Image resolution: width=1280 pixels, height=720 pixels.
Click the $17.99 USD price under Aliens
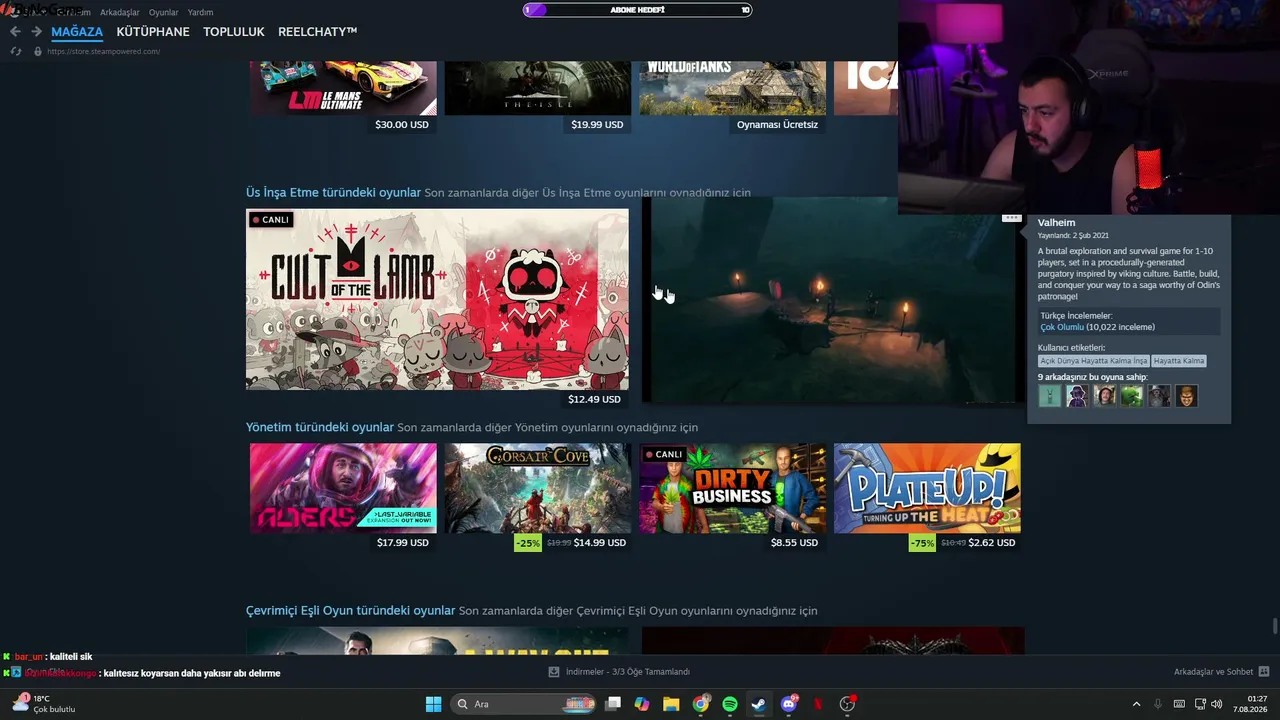tap(402, 543)
